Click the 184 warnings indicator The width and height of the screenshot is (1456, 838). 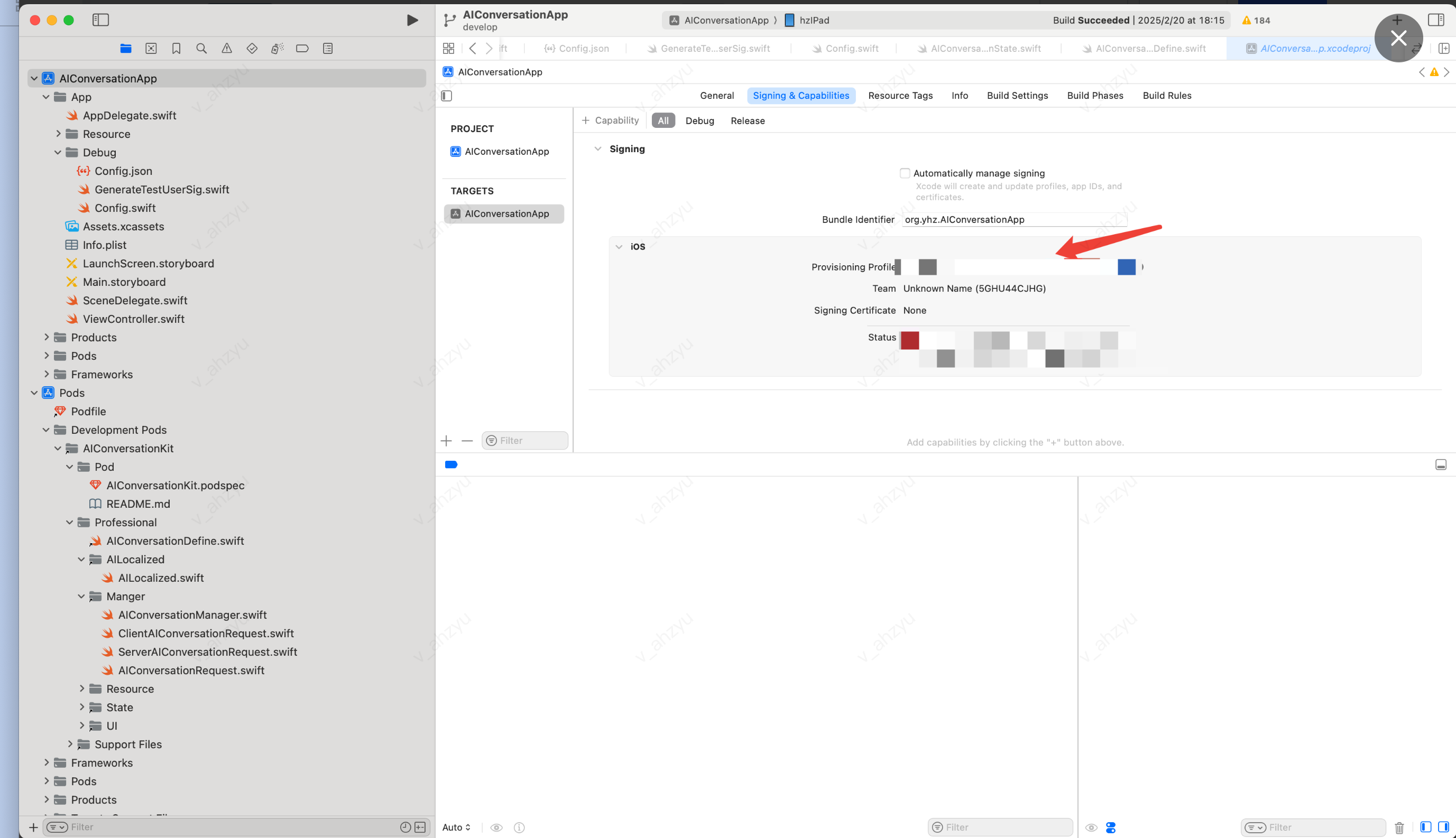pyautogui.click(x=1256, y=20)
